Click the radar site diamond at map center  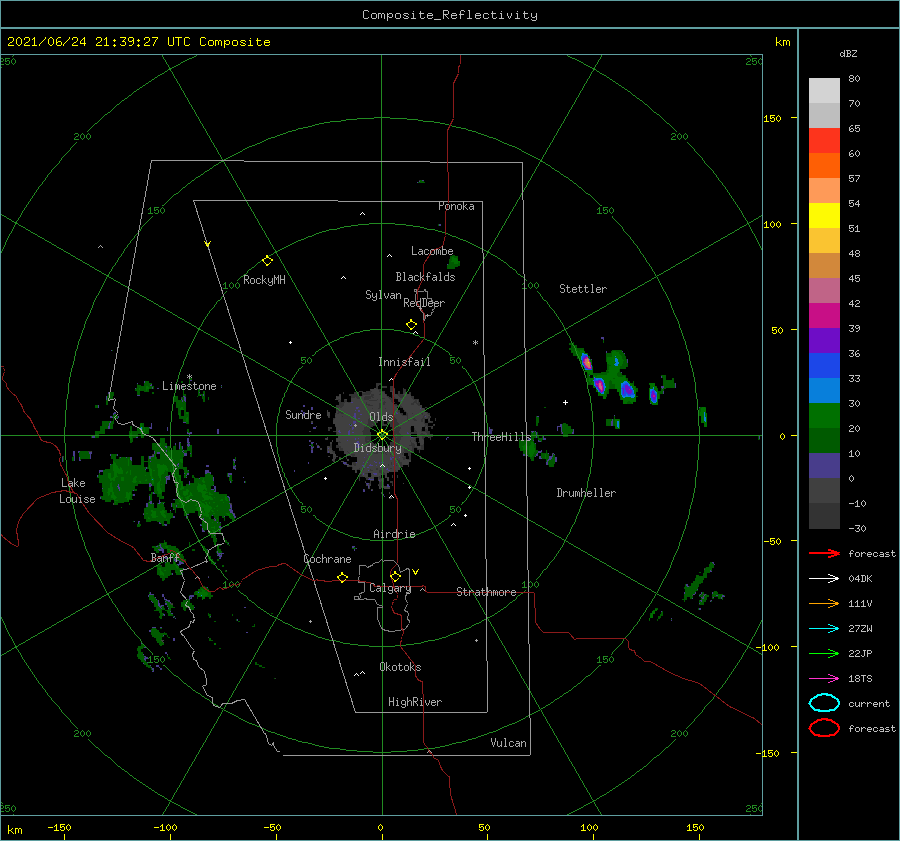click(x=382, y=435)
